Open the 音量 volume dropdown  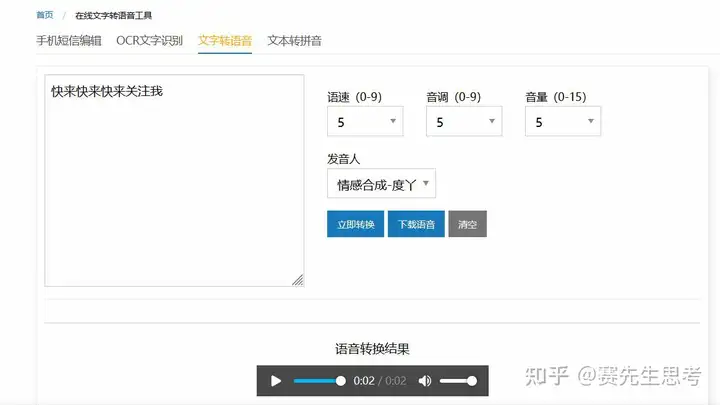coord(562,121)
